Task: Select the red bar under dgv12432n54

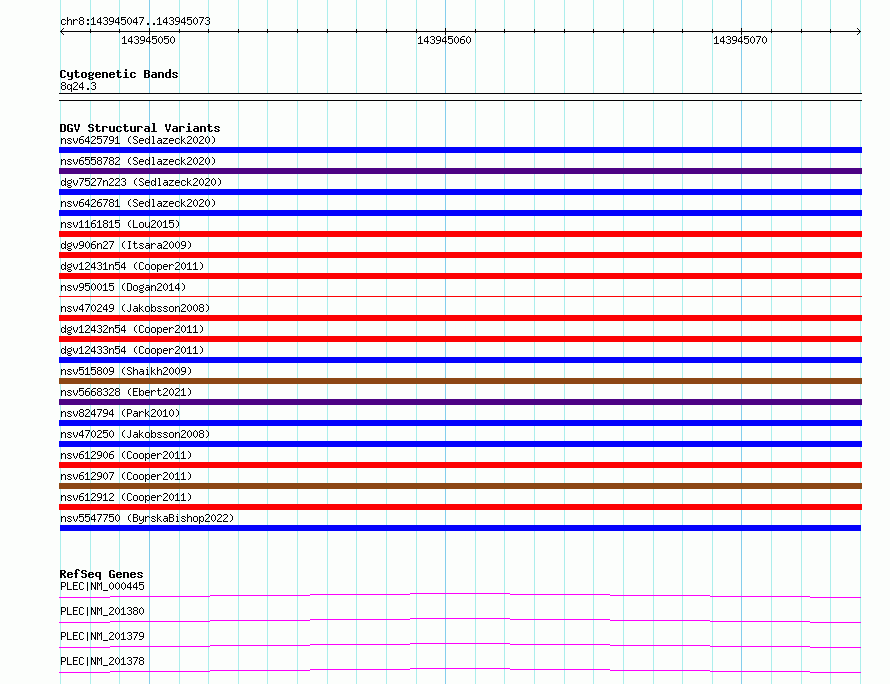Action: (x=460, y=339)
